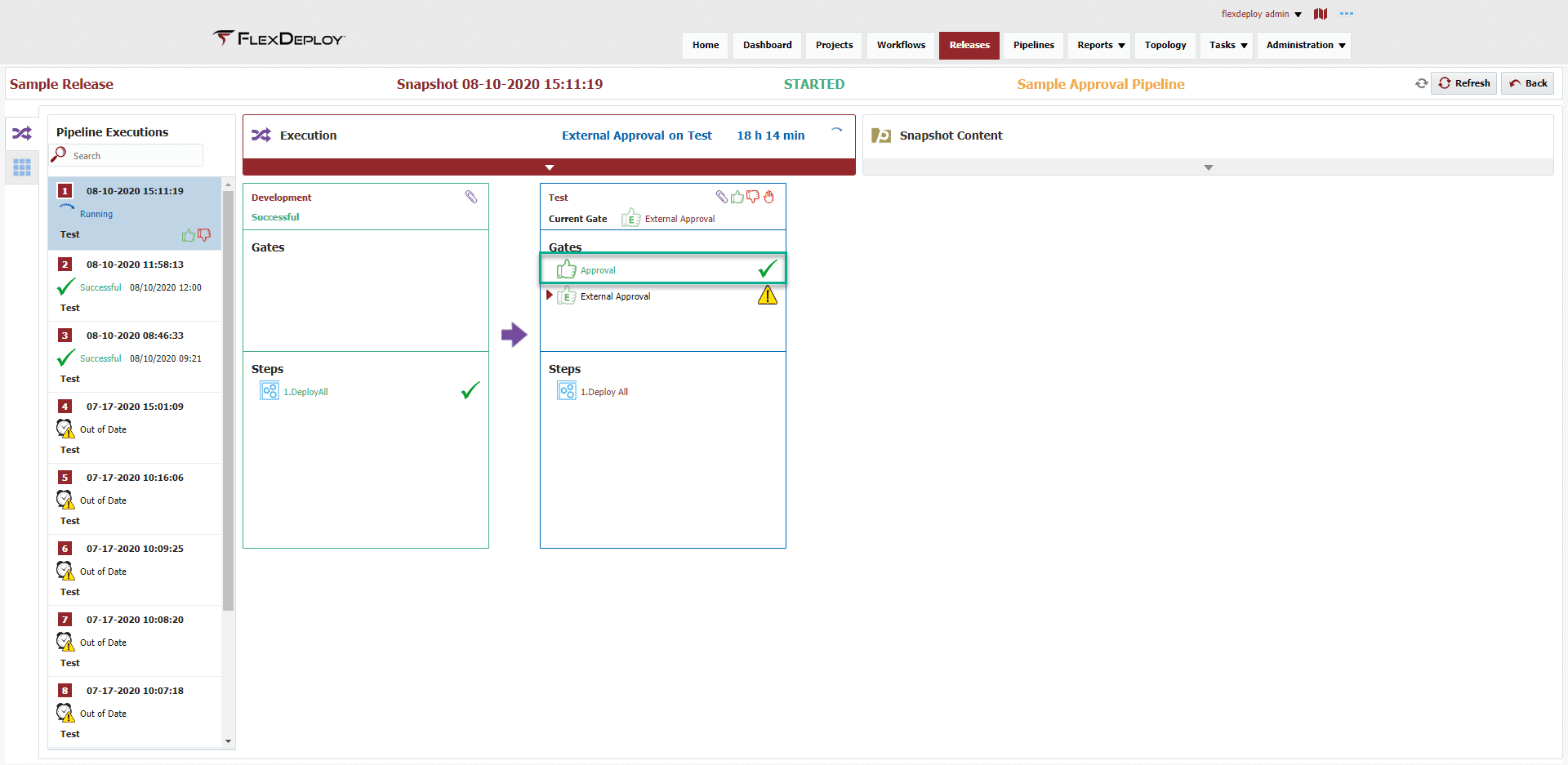The width and height of the screenshot is (1568, 765).
Task: Open the flexdeploy admin user menu
Action: [1261, 14]
